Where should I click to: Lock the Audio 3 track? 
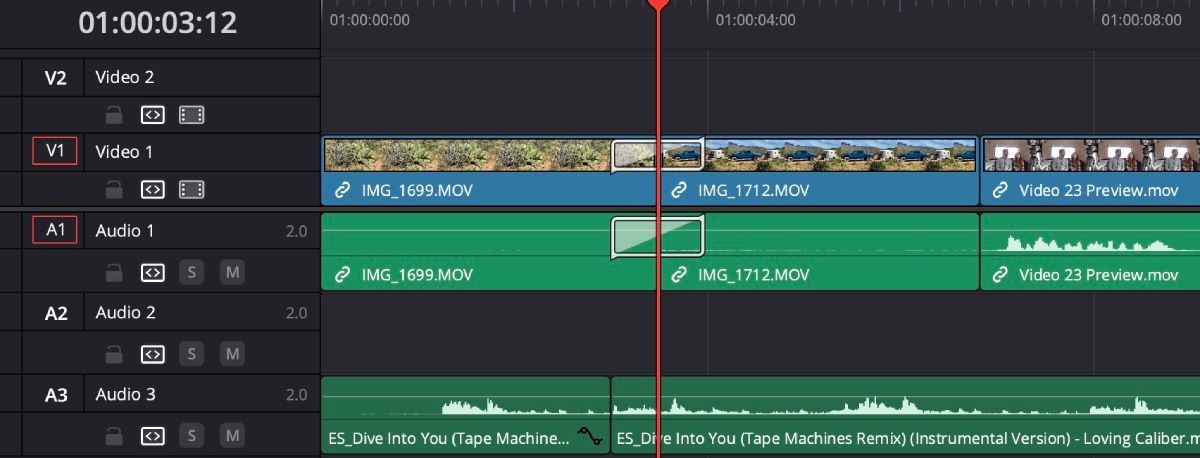click(115, 435)
